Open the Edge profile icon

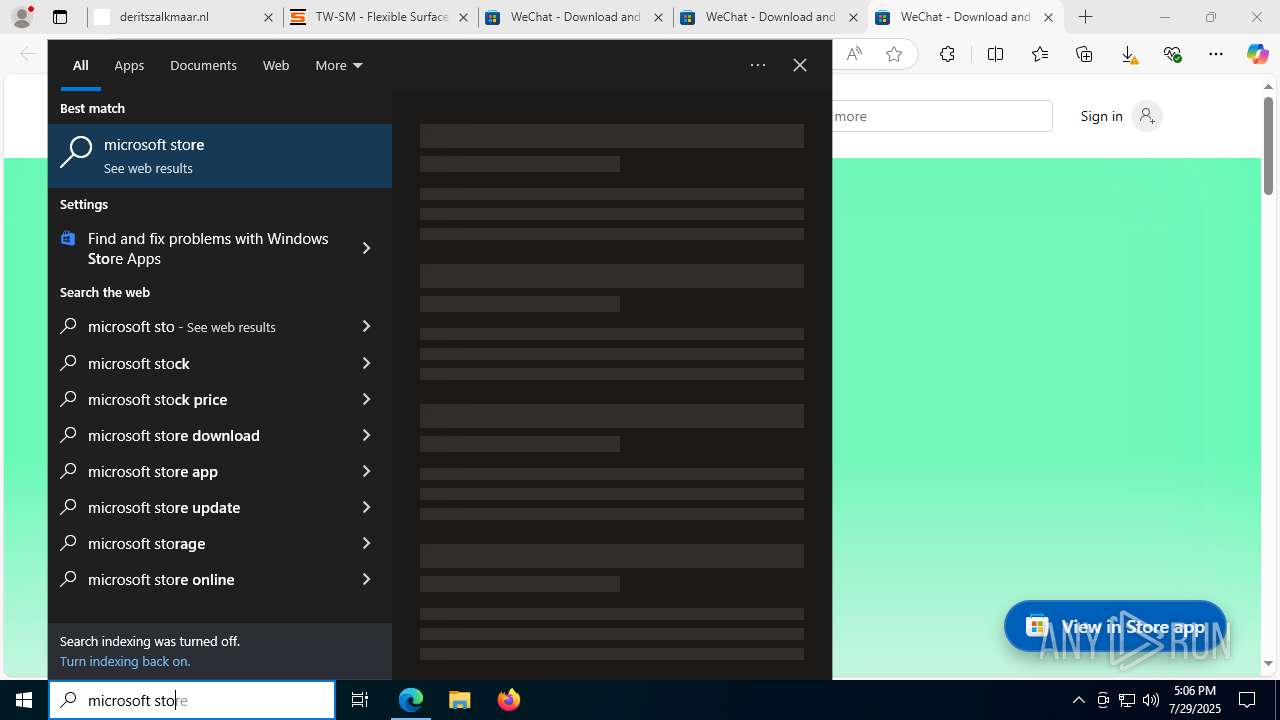point(21,17)
